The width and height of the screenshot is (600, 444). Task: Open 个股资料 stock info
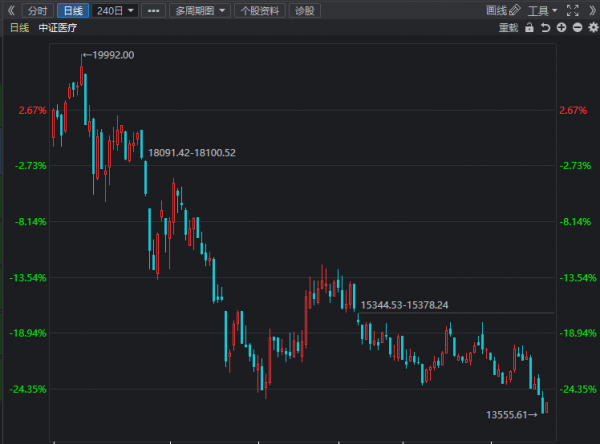[x=260, y=10]
